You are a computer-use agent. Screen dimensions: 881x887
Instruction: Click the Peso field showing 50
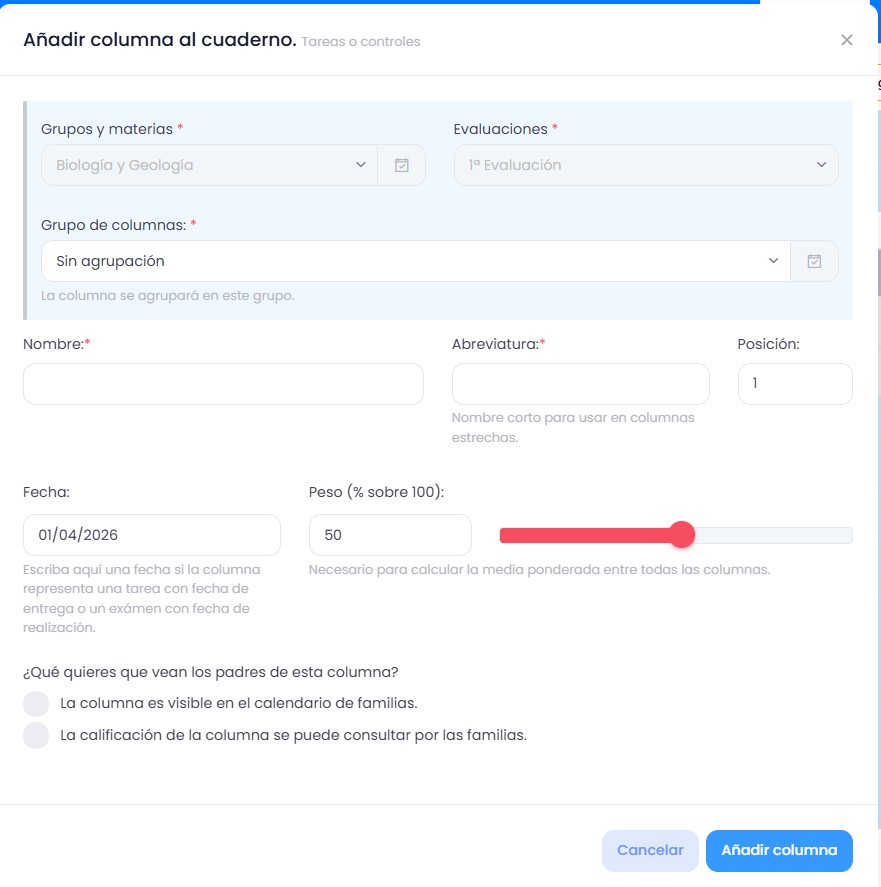[x=390, y=535]
